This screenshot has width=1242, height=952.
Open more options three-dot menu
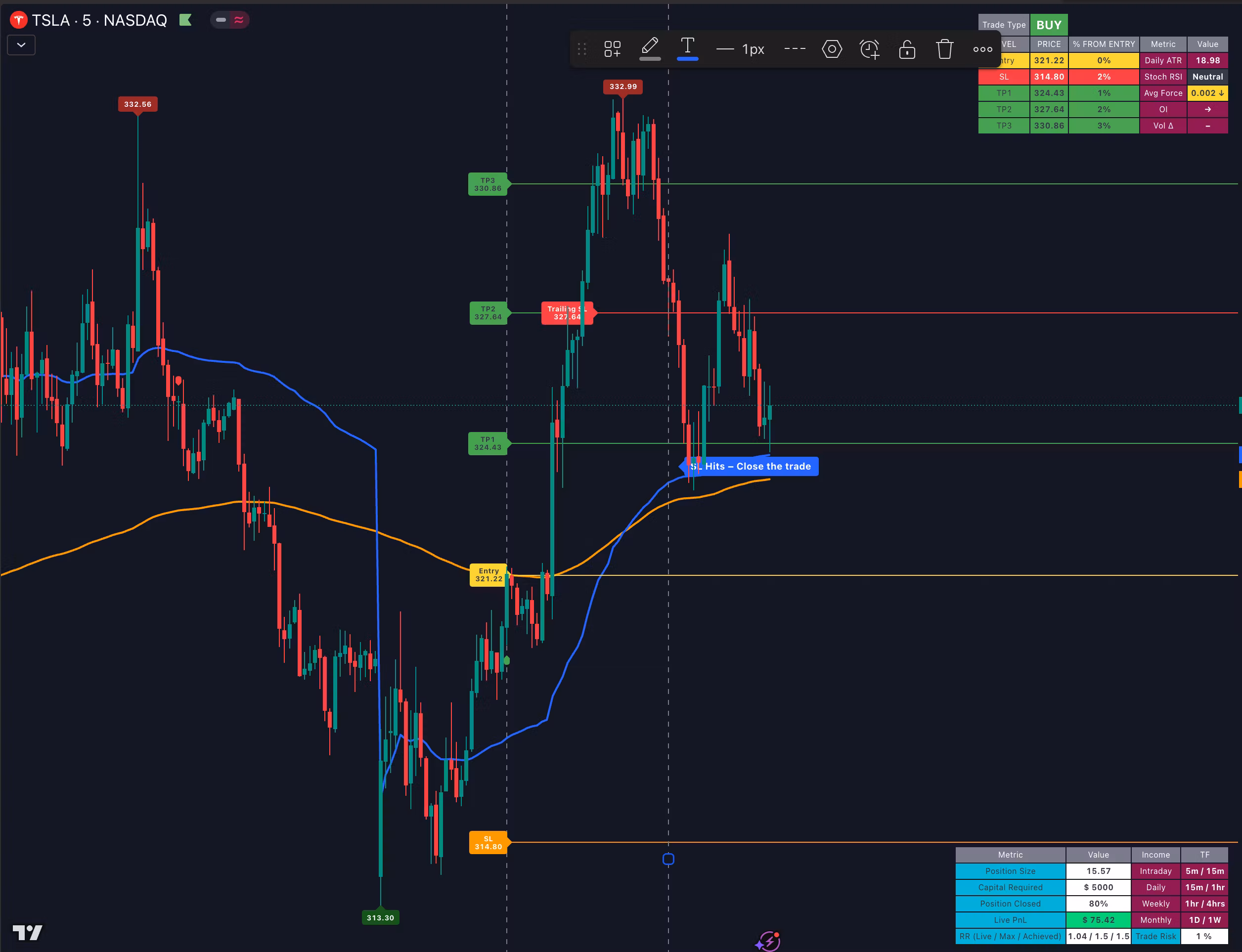[982, 49]
